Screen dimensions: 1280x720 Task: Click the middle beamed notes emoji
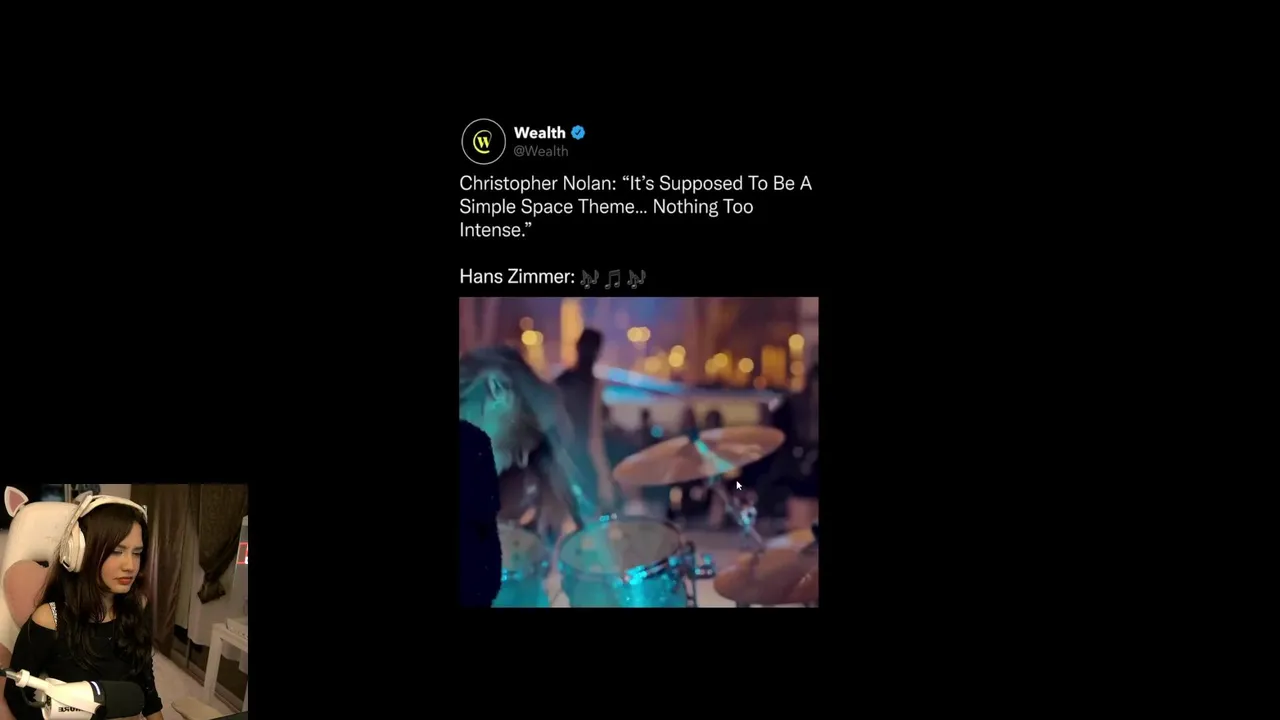click(612, 278)
